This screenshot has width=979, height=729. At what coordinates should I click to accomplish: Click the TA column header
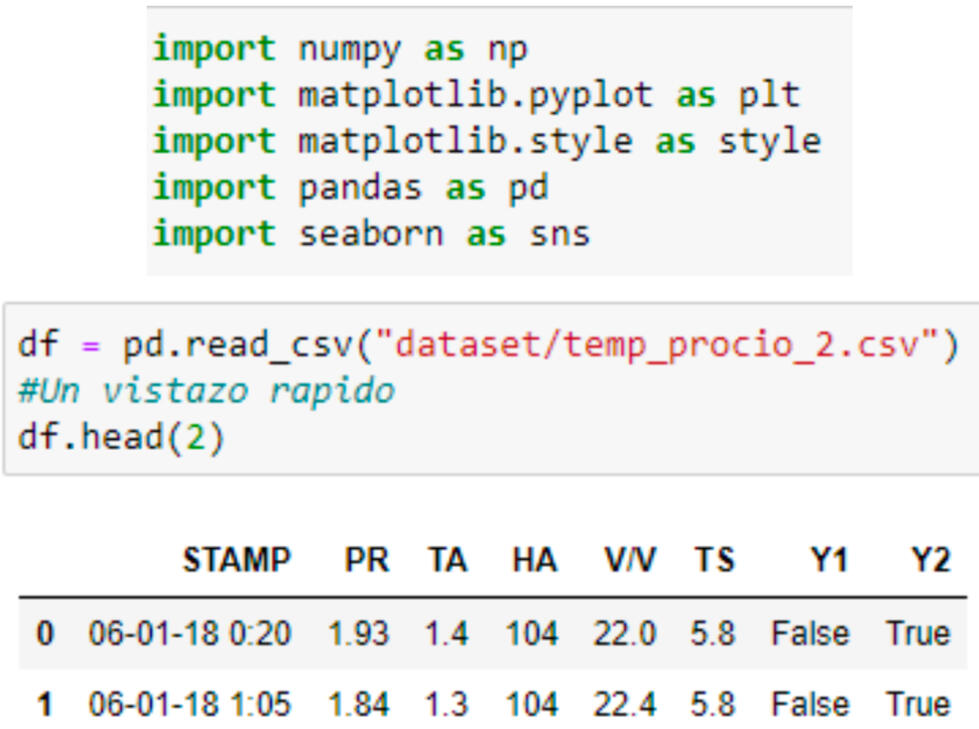click(446, 561)
